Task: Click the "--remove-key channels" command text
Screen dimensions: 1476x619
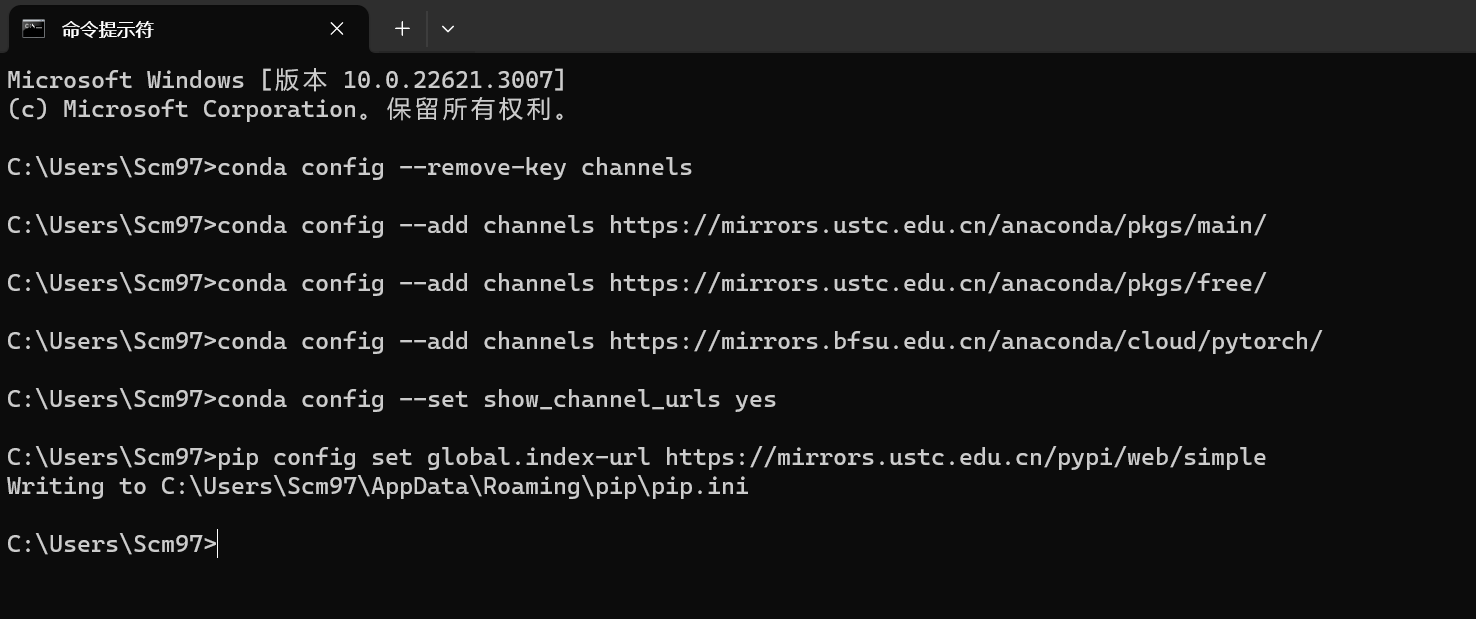Action: 545,168
